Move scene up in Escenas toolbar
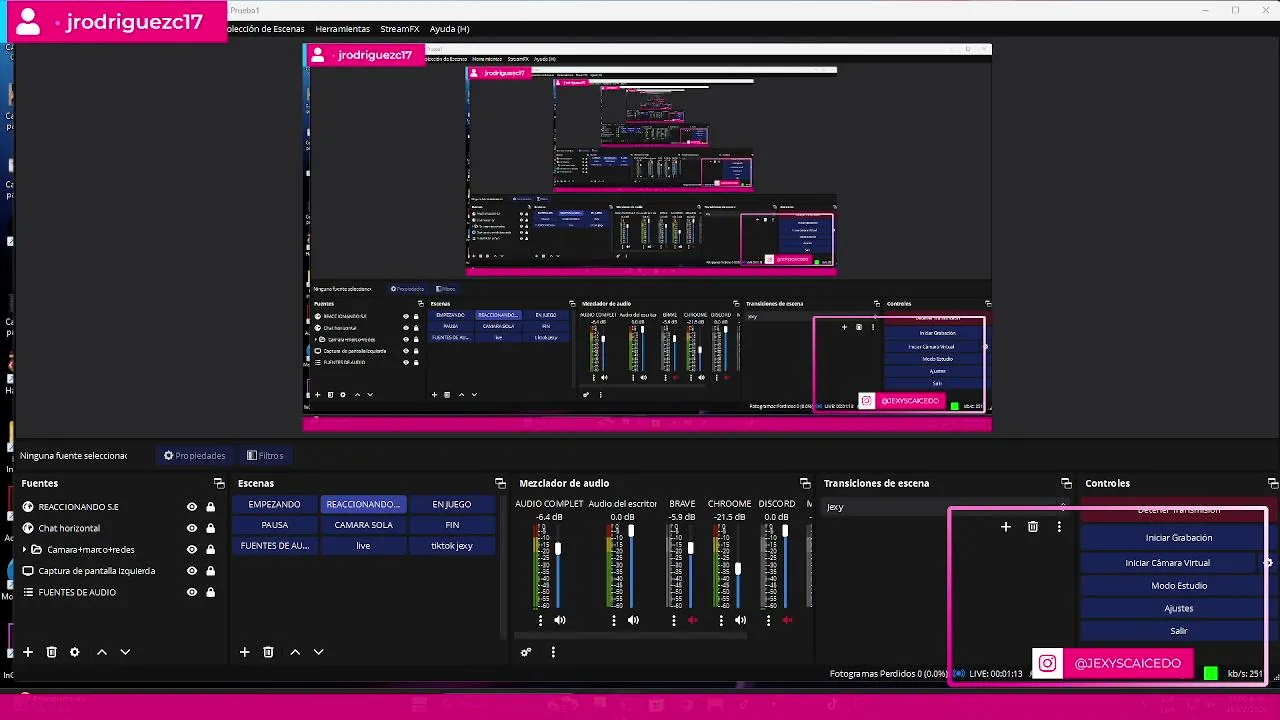 [295, 652]
